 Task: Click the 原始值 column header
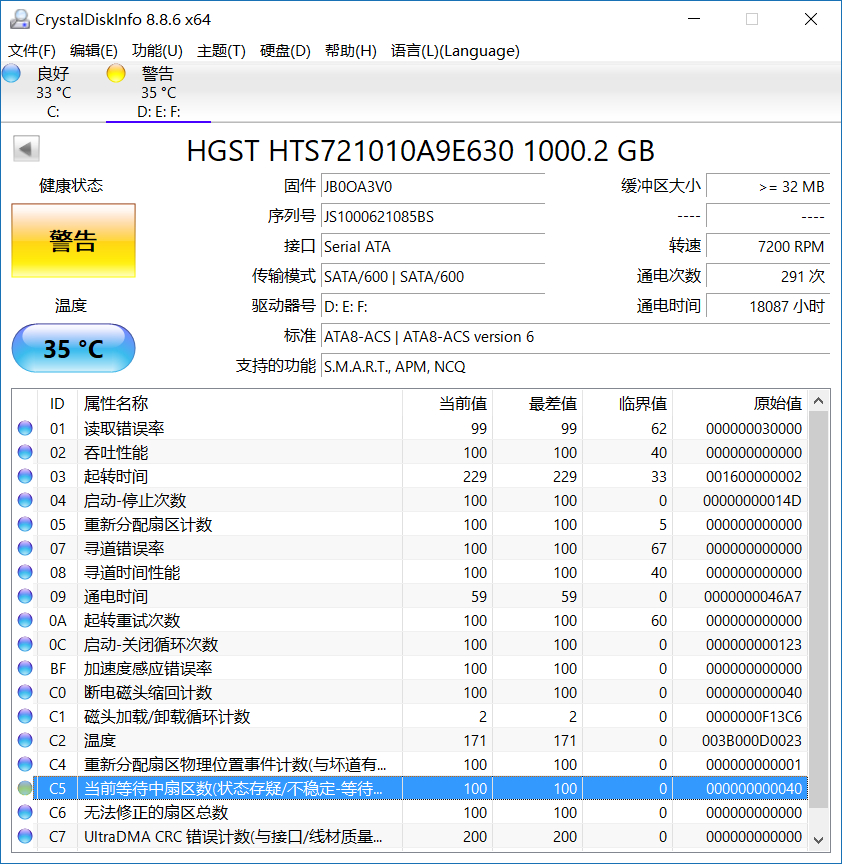[x=740, y=403]
